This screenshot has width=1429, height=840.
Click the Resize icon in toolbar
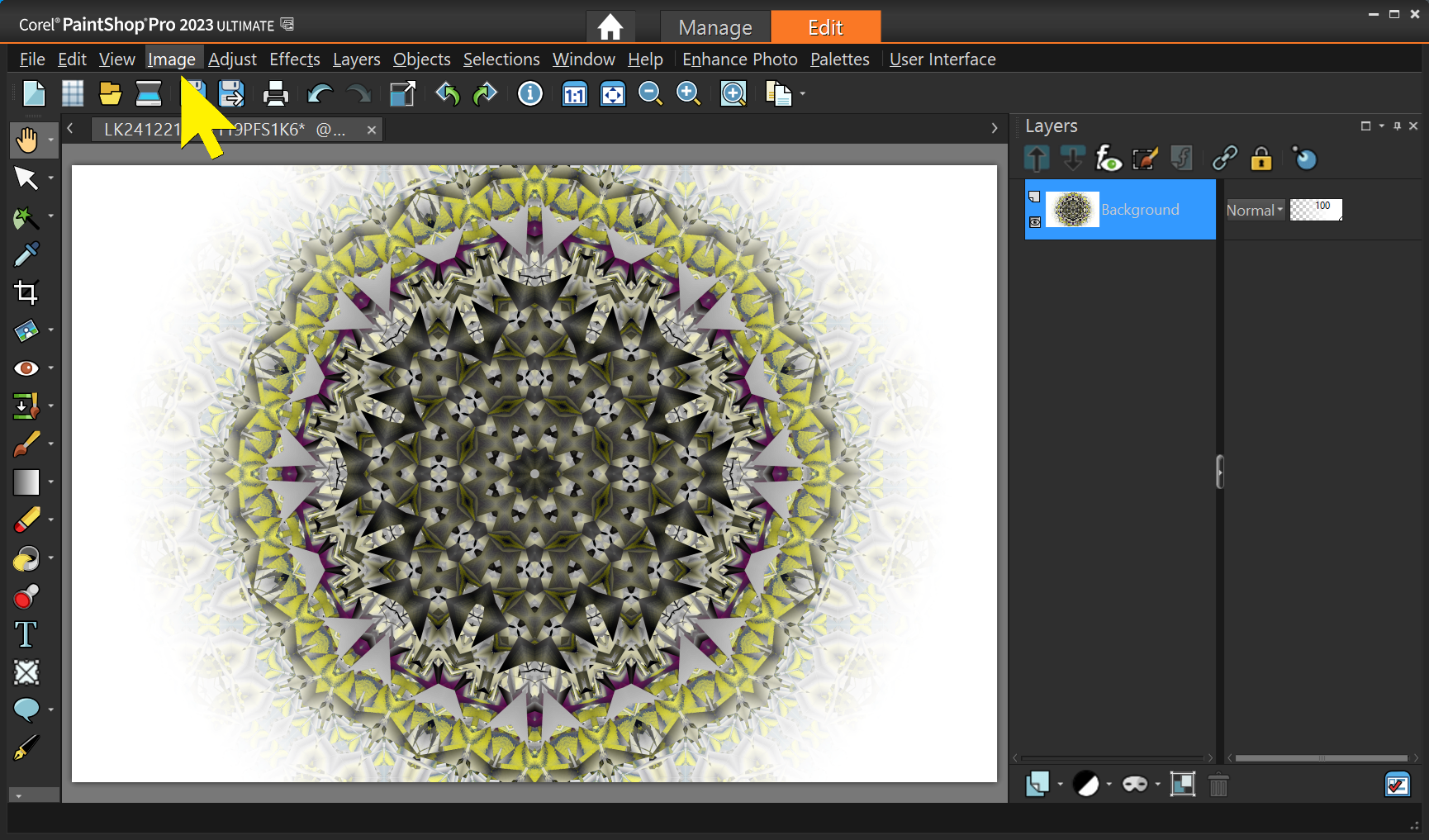[x=402, y=94]
